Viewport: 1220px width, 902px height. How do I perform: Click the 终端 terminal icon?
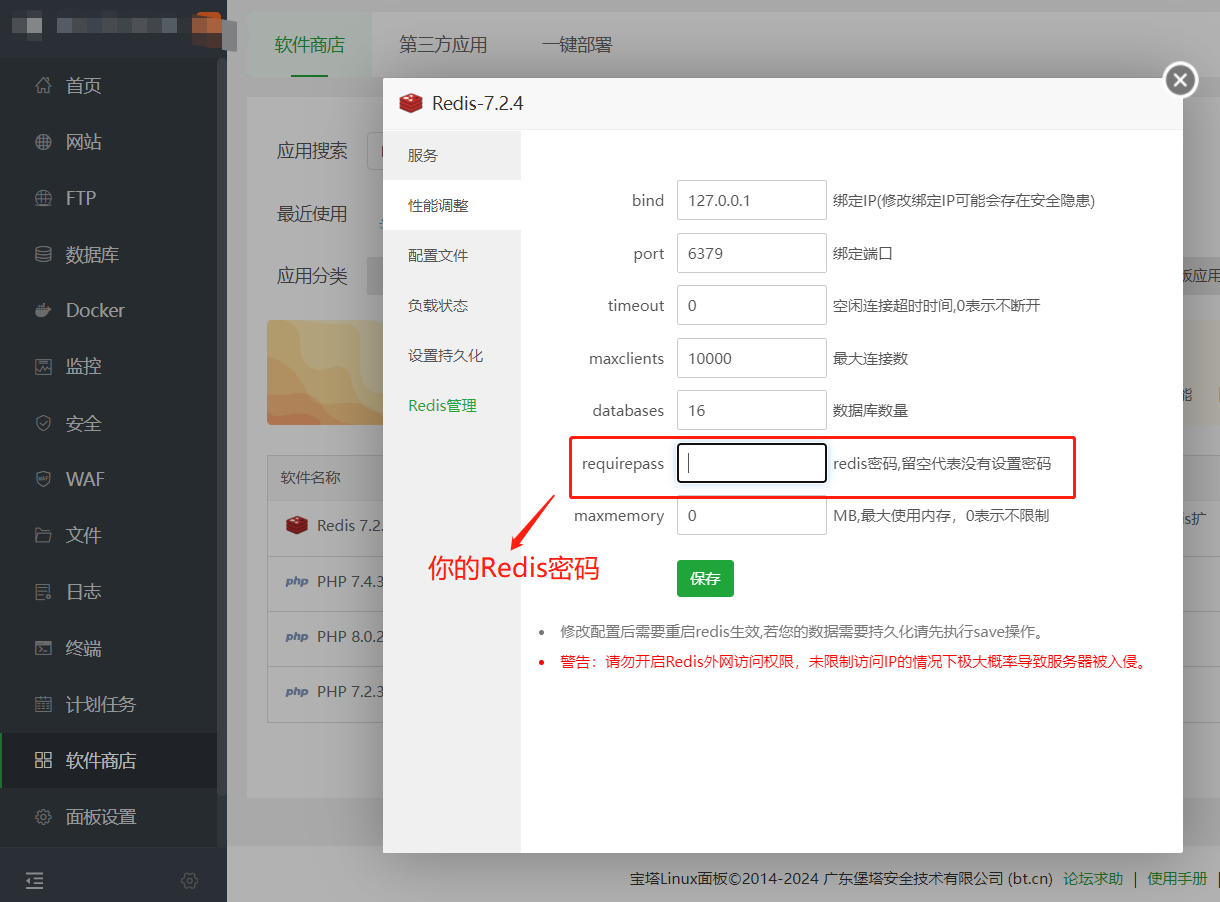pos(43,648)
